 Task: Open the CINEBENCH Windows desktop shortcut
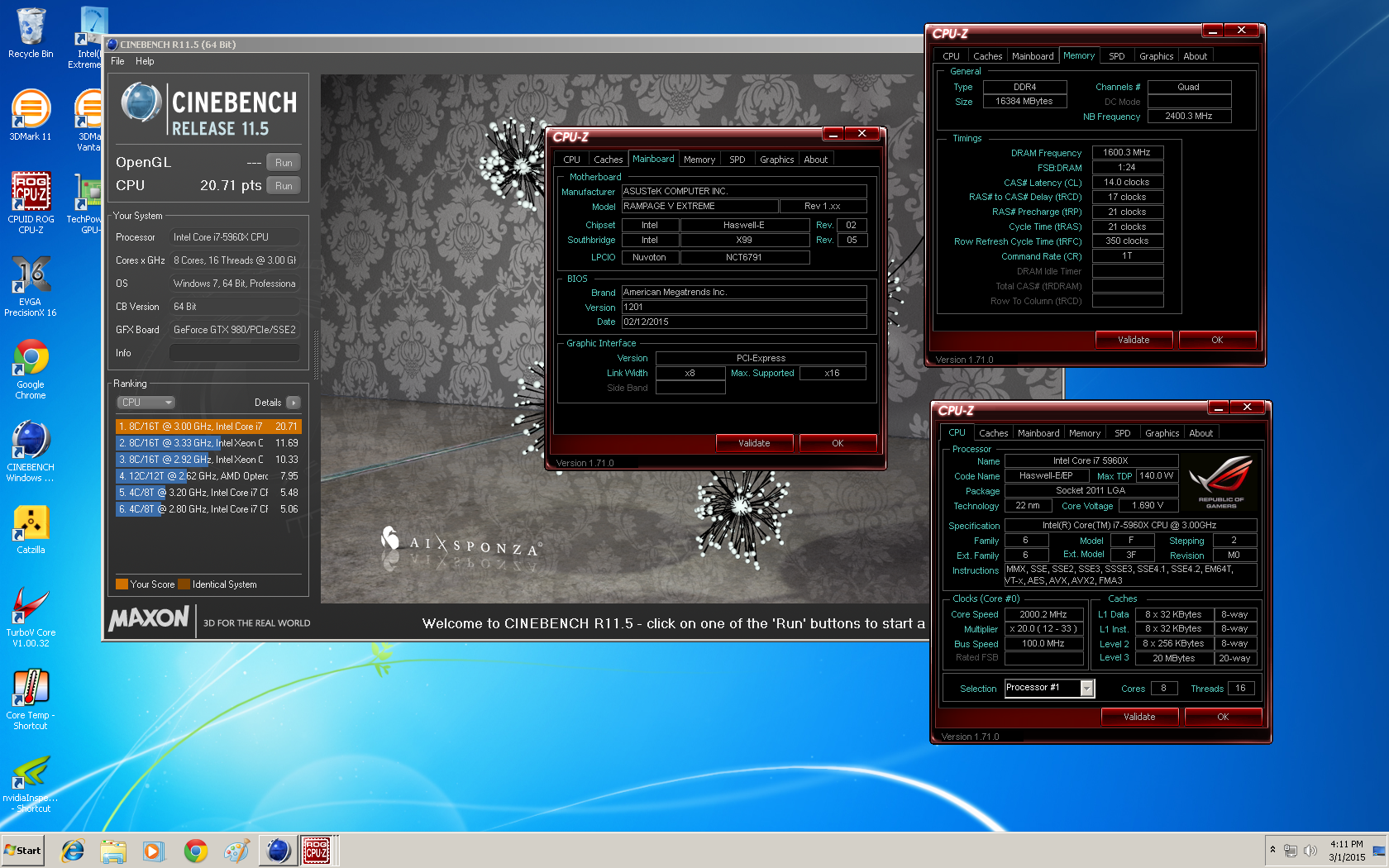pyautogui.click(x=31, y=451)
